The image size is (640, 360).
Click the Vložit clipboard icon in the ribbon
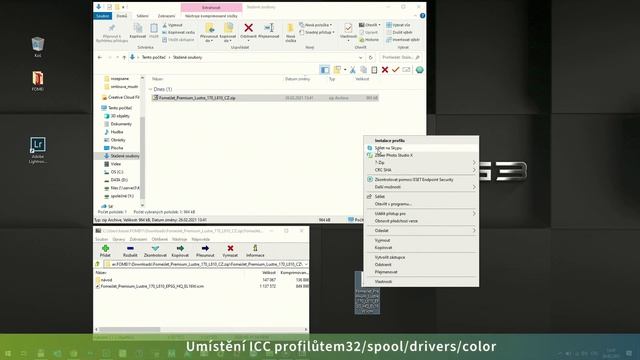click(x=153, y=28)
